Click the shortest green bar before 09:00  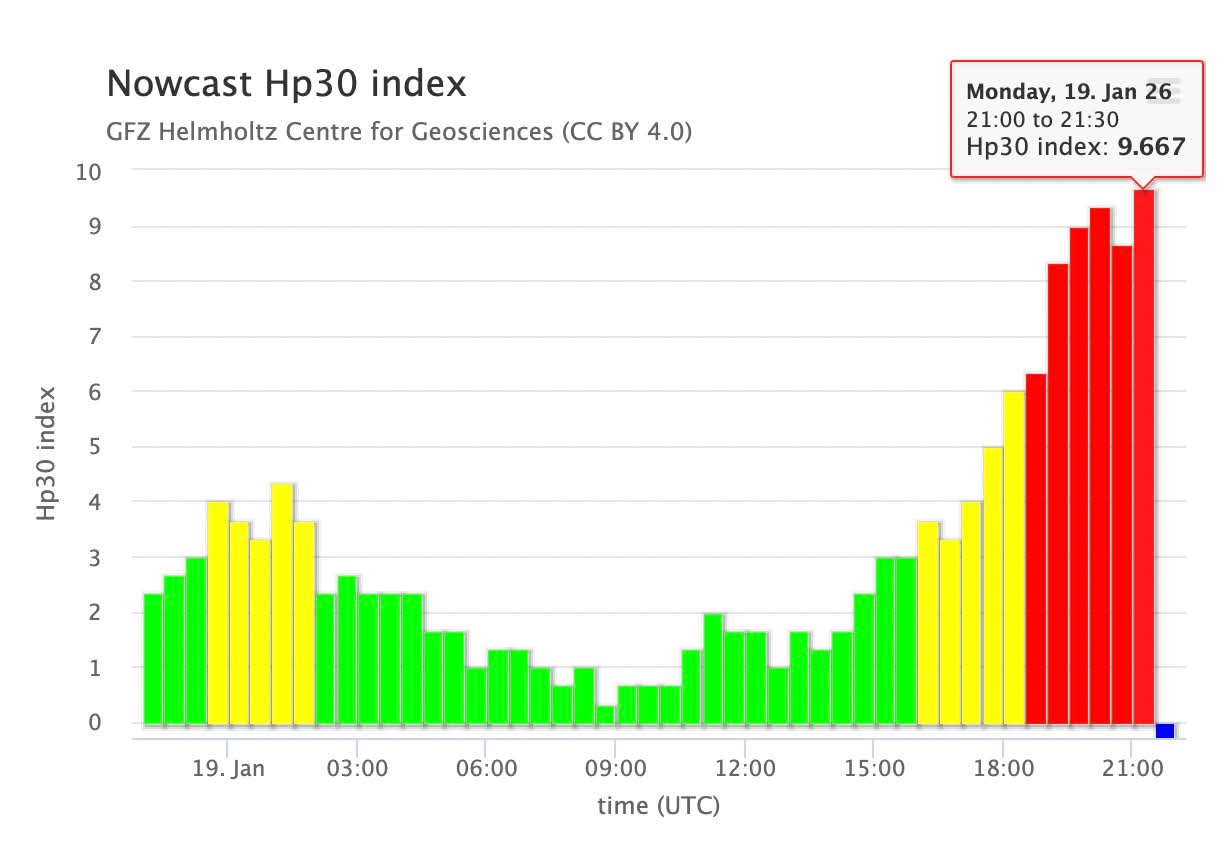tap(605, 714)
